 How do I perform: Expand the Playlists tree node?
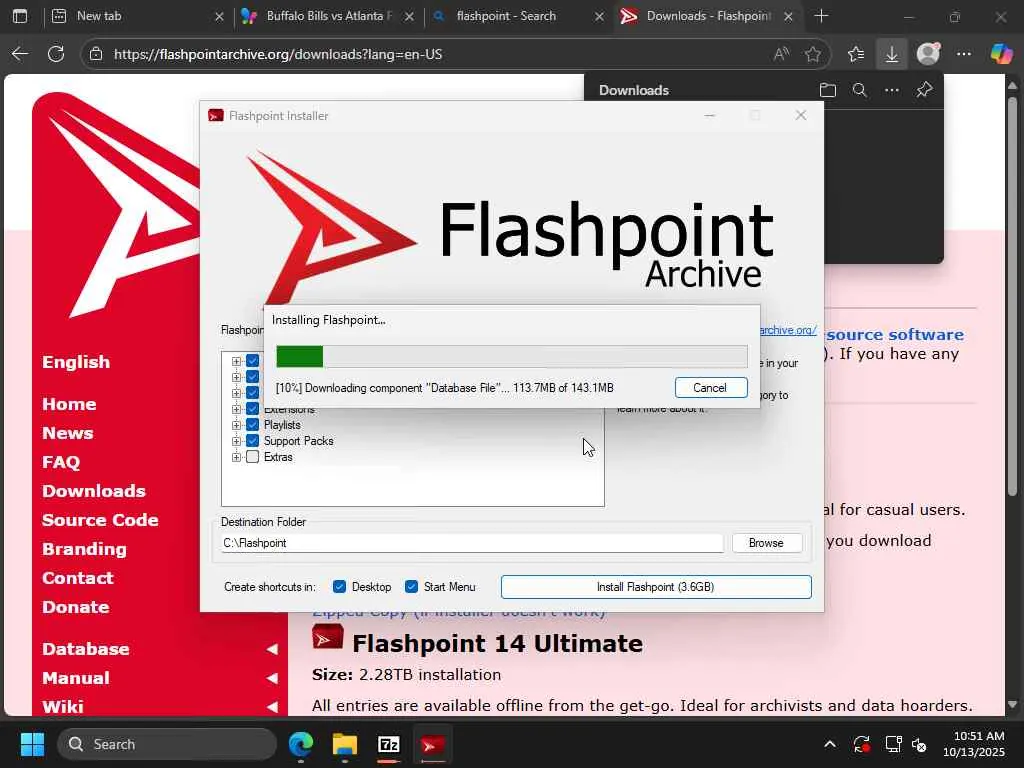(x=236, y=425)
